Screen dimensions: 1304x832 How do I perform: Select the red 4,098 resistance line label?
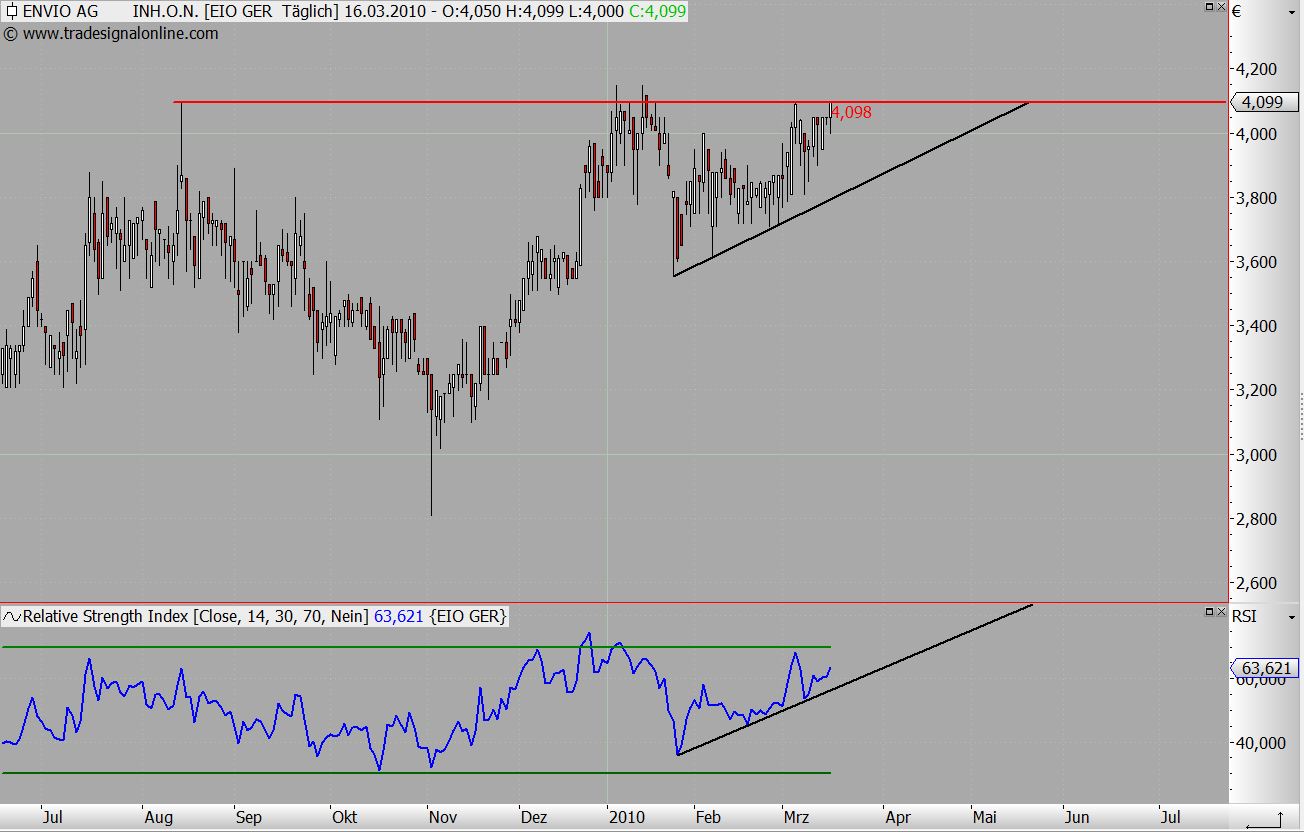pyautogui.click(x=852, y=113)
